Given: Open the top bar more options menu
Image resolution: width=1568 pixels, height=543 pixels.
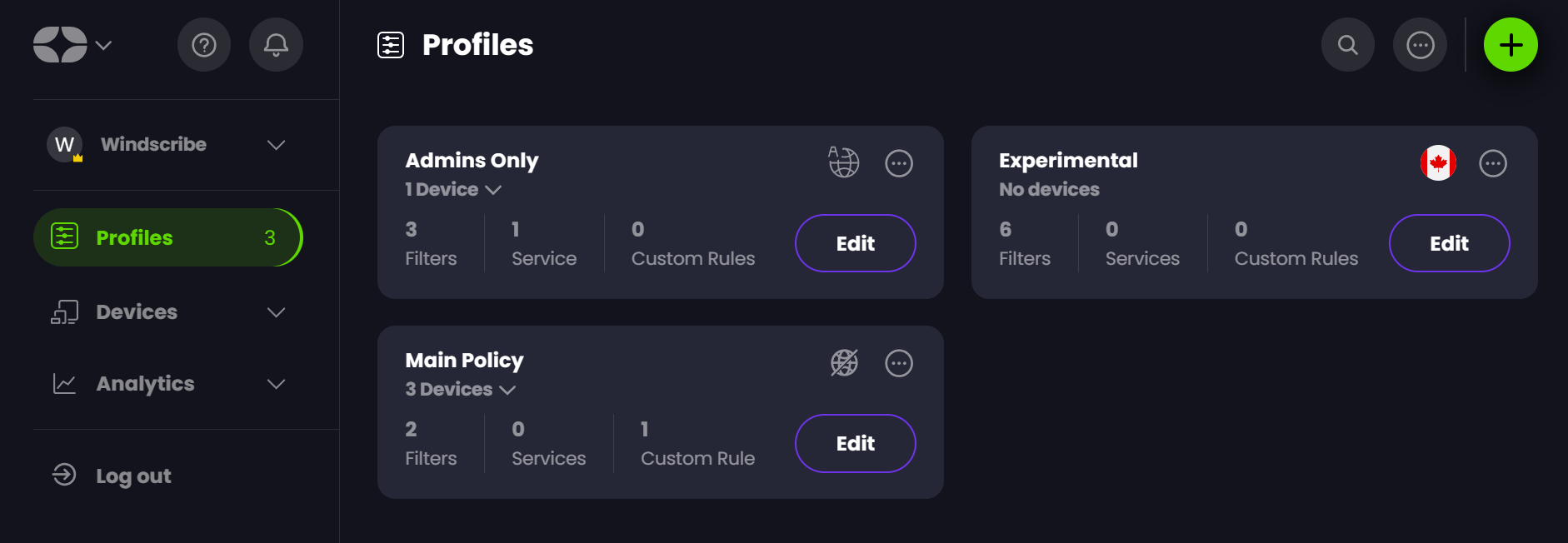Looking at the screenshot, I should coord(1420,45).
